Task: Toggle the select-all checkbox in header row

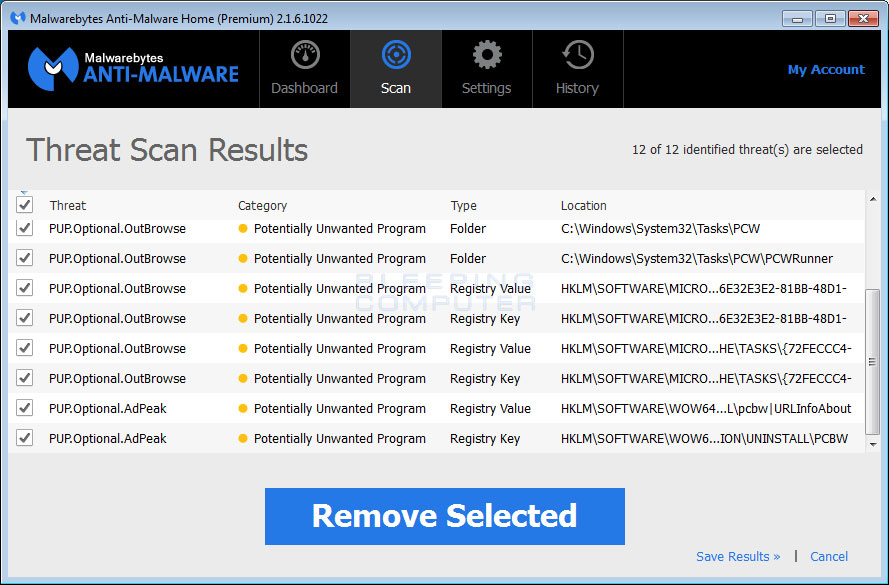Action: click(x=24, y=205)
